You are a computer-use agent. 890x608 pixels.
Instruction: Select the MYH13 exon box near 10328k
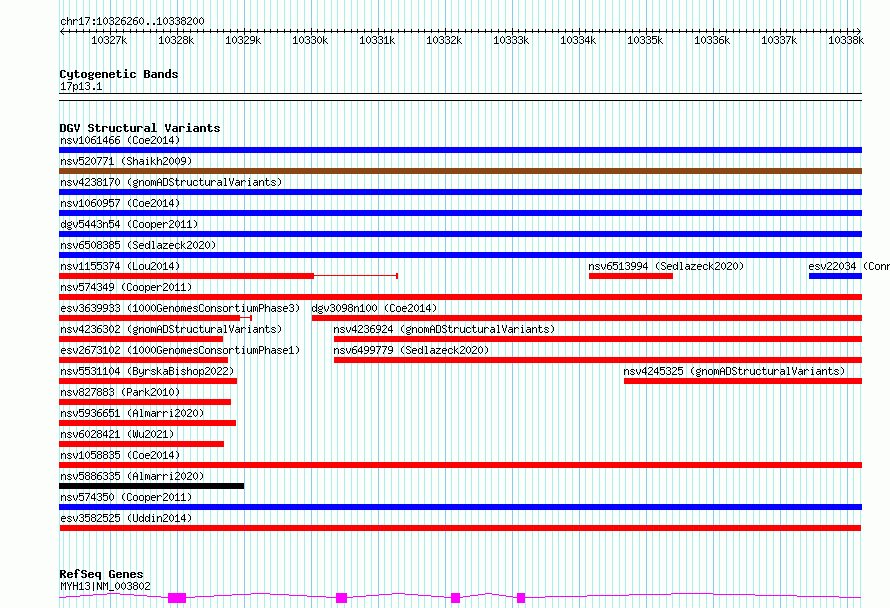[x=177, y=598]
